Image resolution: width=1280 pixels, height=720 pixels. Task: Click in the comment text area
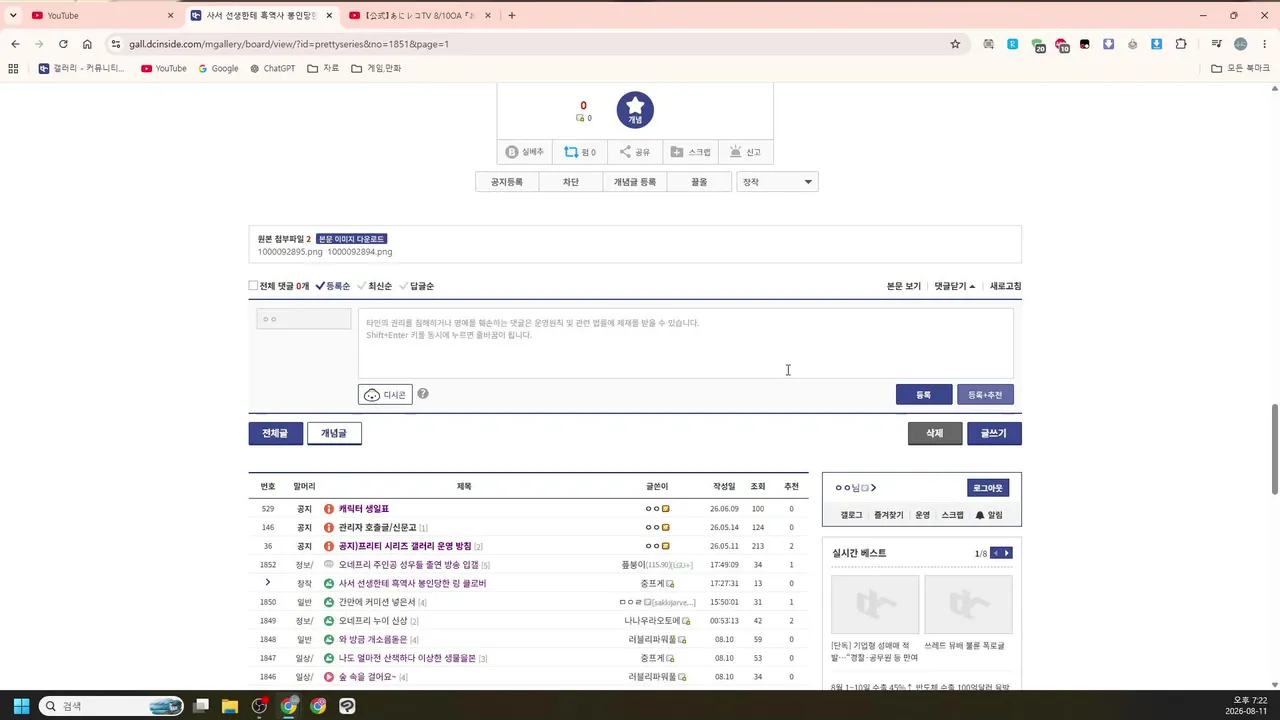click(686, 343)
